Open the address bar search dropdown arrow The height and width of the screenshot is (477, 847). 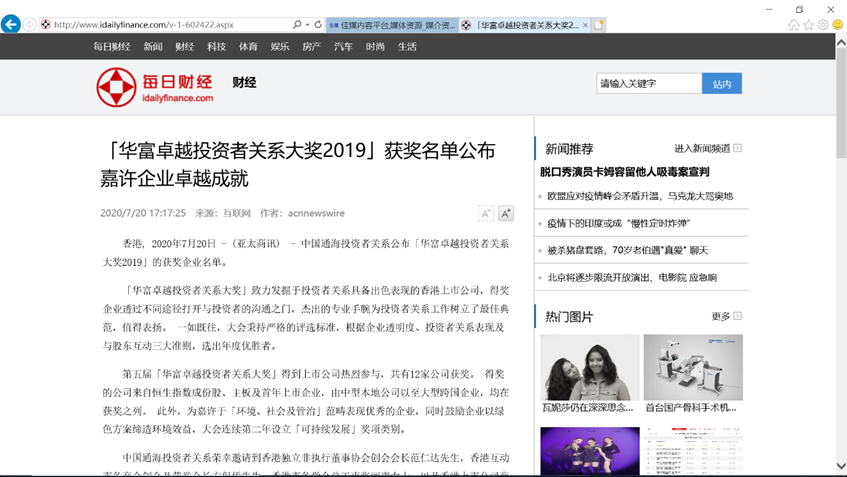[307, 24]
